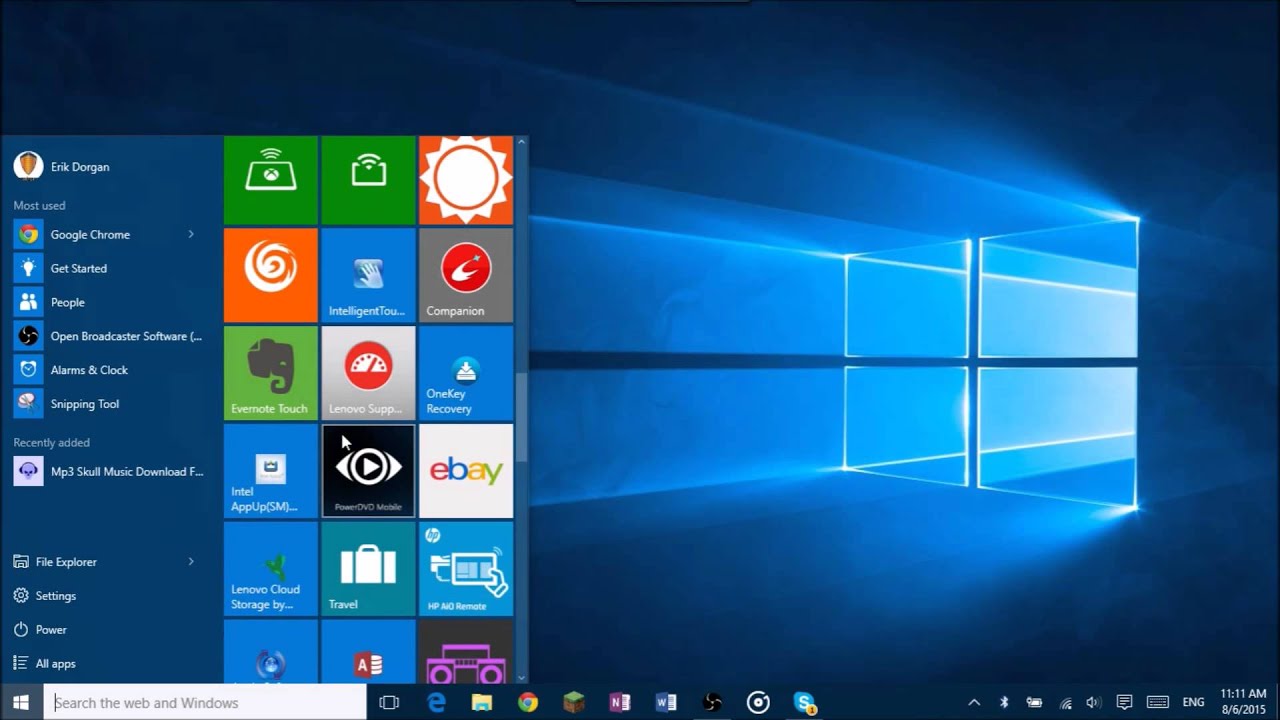Screen dimensions: 1280x720
Task: Open Skype from the taskbar
Action: coord(805,702)
